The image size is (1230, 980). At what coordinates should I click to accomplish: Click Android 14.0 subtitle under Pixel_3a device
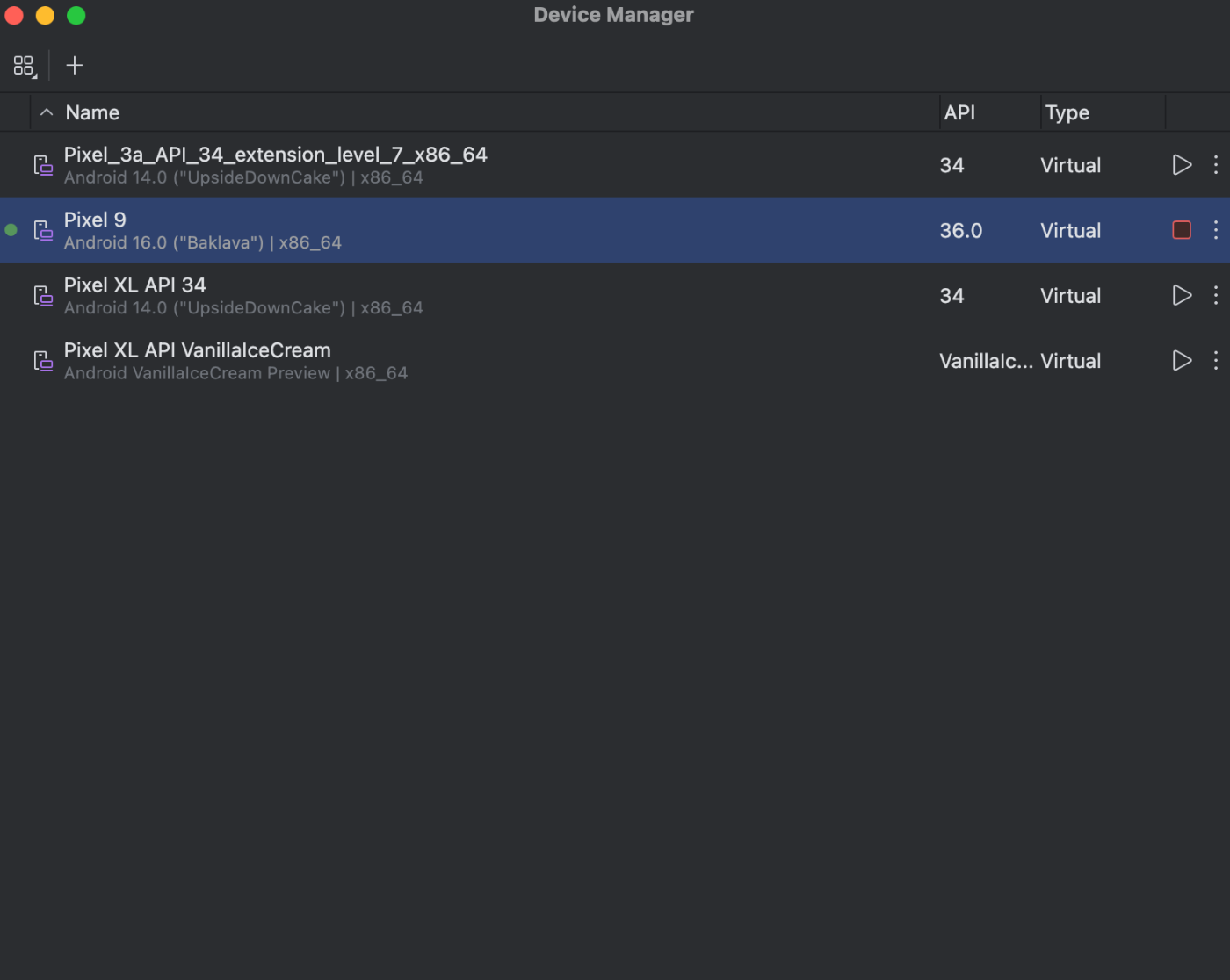pos(243,177)
